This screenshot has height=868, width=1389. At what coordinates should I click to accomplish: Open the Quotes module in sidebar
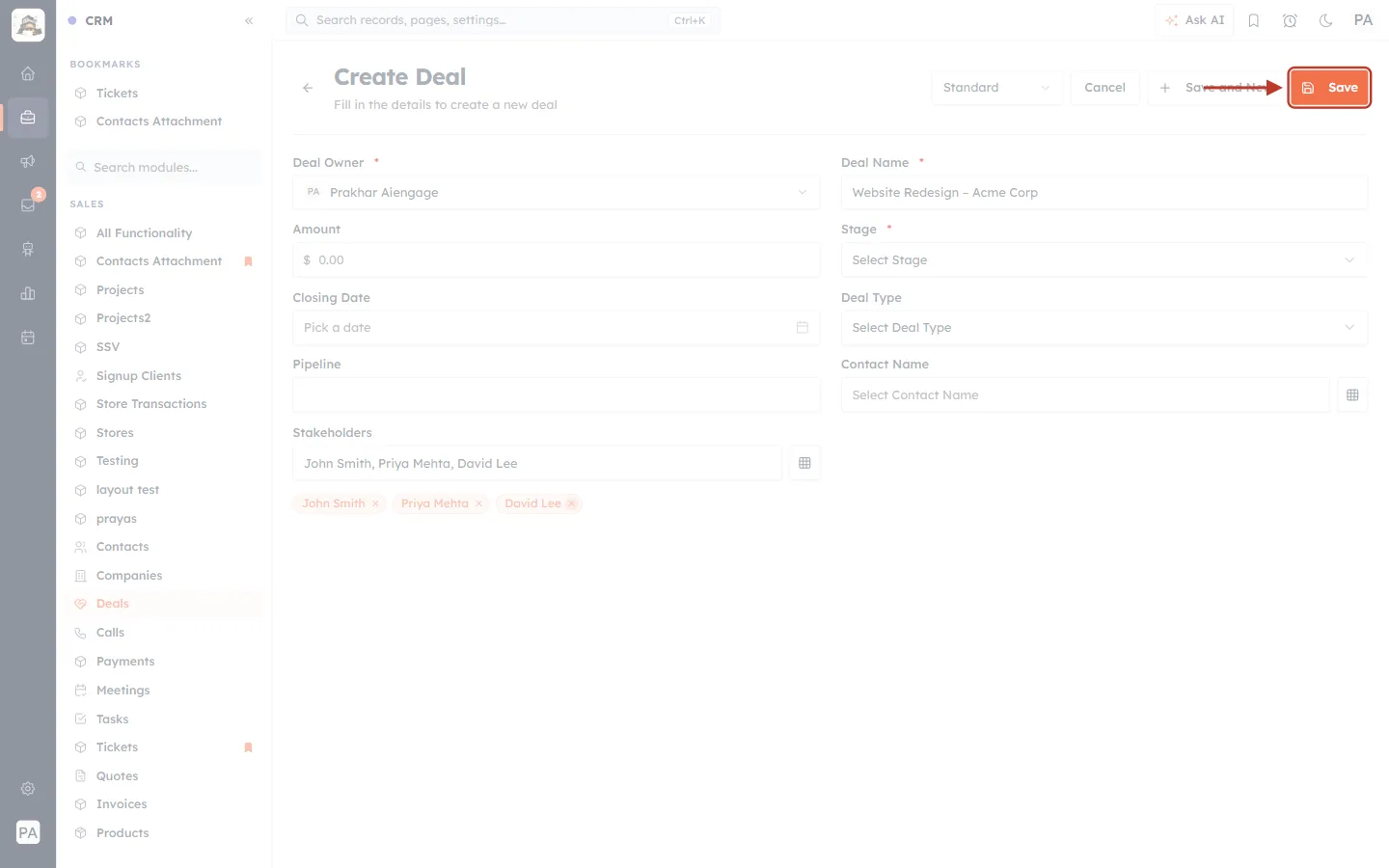pyautogui.click(x=165, y=776)
